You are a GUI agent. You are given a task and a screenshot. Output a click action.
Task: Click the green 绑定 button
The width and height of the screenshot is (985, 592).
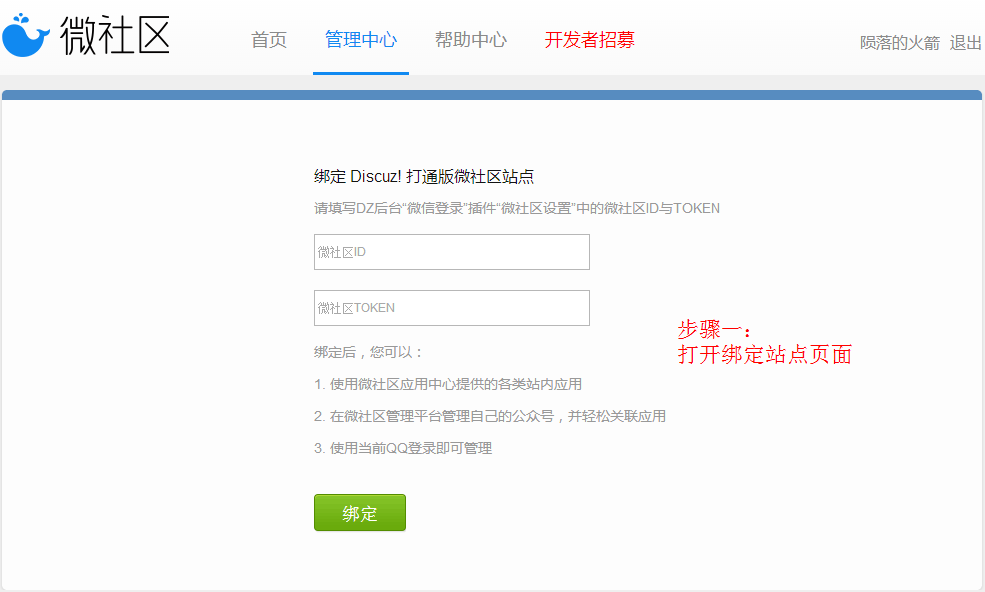pos(360,513)
